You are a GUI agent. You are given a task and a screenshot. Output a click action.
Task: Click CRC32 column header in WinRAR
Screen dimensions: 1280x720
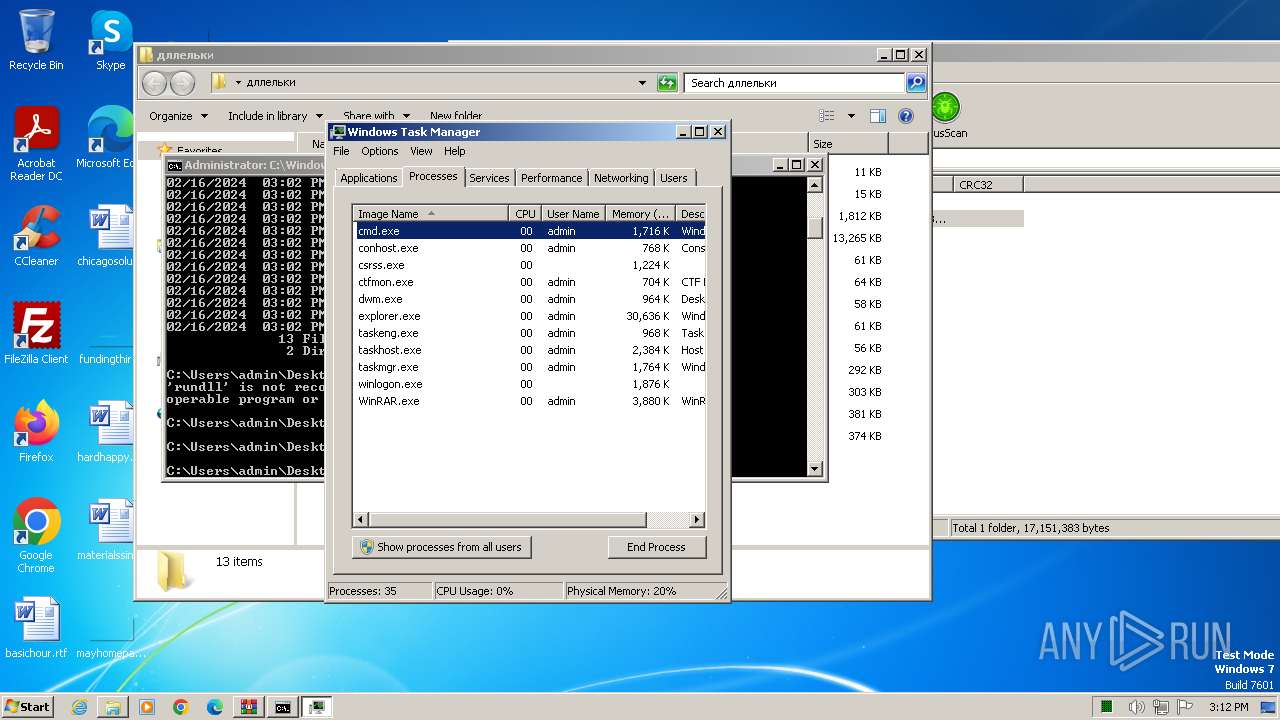pos(987,184)
